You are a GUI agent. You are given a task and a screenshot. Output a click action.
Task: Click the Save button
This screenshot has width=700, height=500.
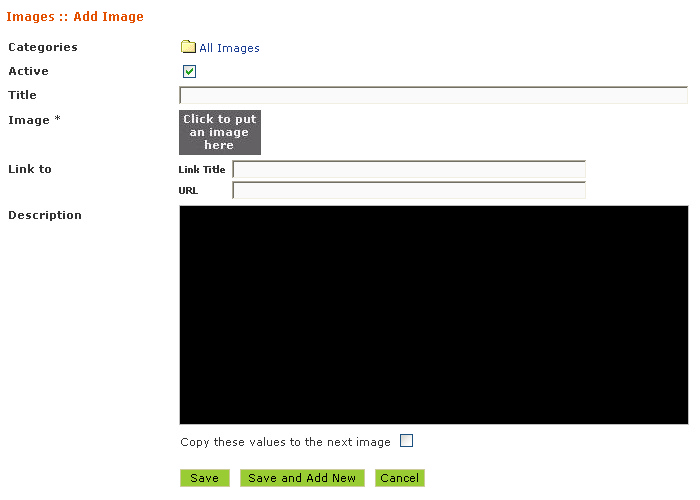pos(204,478)
